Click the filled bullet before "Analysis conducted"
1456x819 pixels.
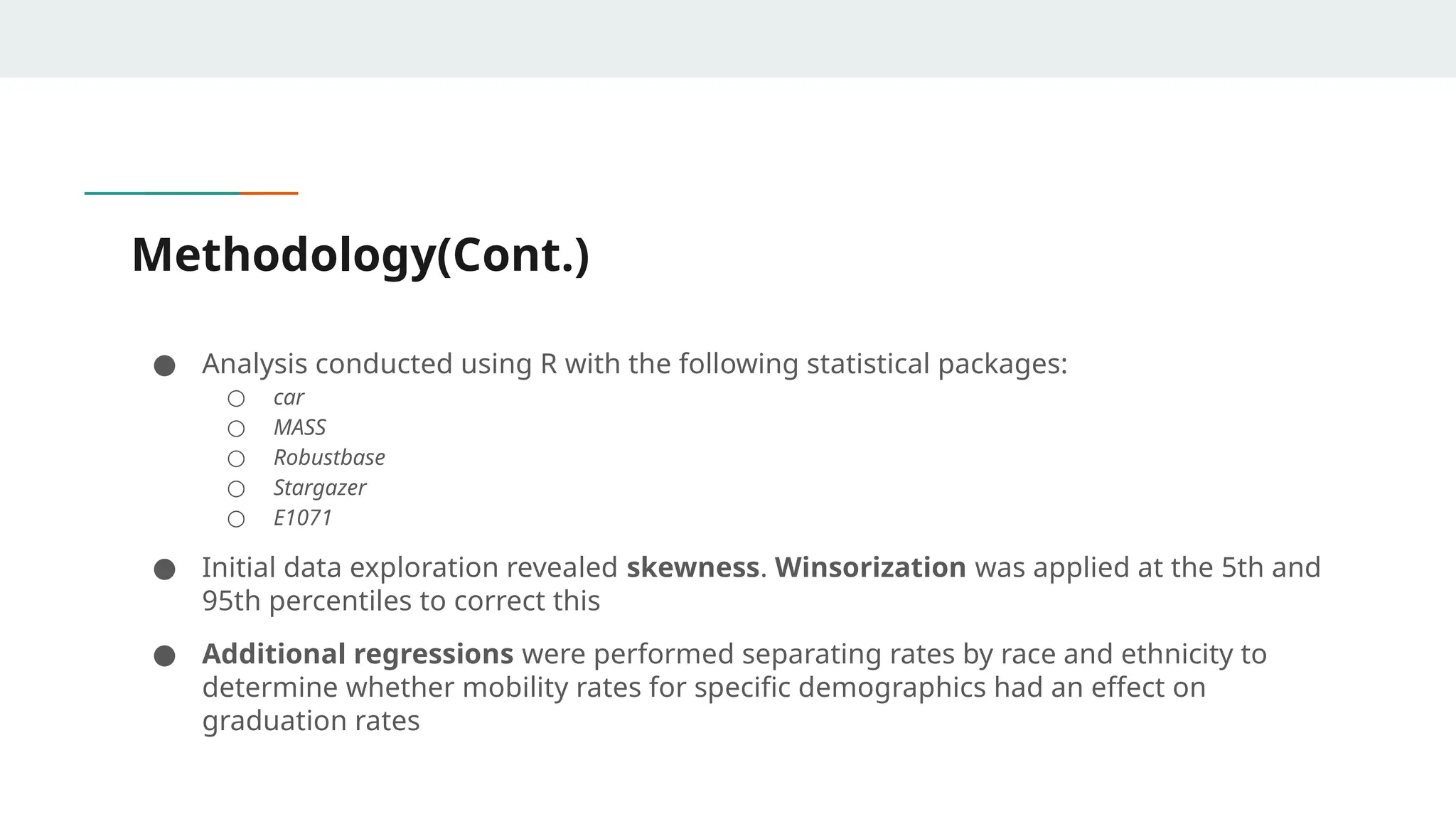pyautogui.click(x=165, y=366)
